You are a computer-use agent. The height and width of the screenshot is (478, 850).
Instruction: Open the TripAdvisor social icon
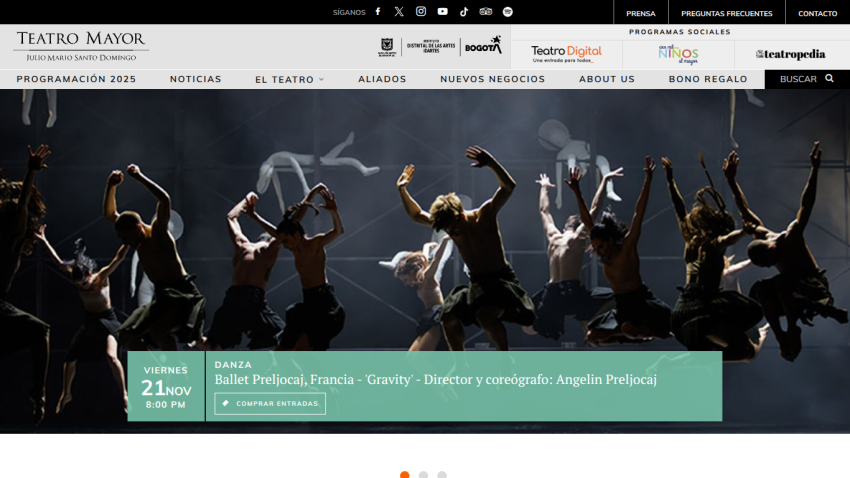(x=486, y=11)
